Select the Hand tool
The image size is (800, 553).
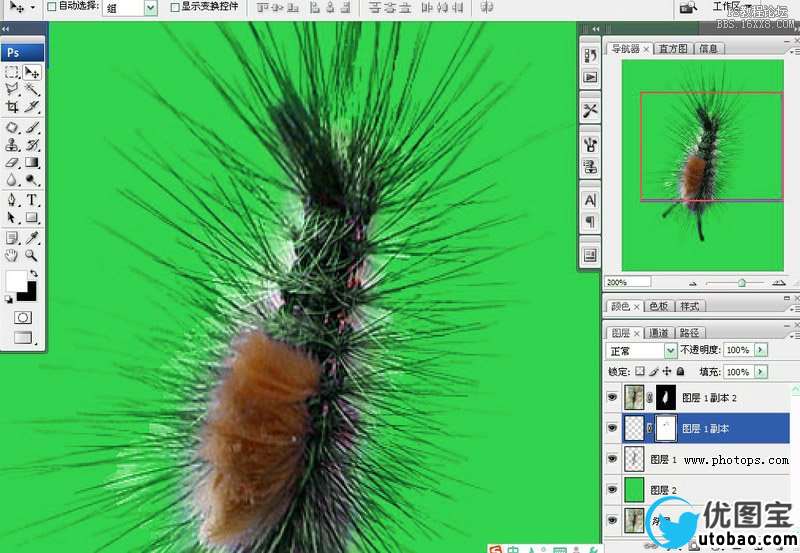pyautogui.click(x=12, y=255)
